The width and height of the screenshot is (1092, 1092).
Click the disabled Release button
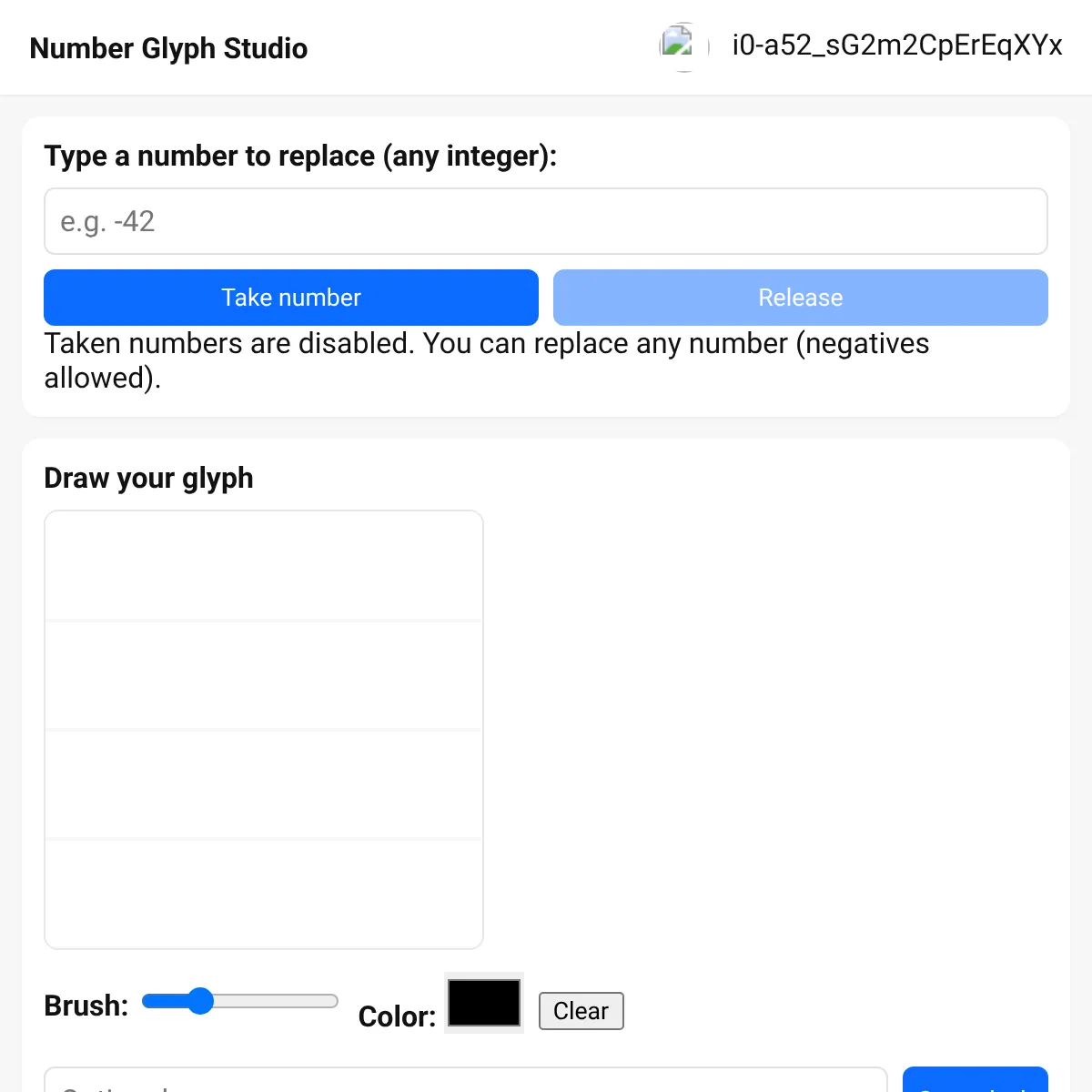(x=801, y=298)
